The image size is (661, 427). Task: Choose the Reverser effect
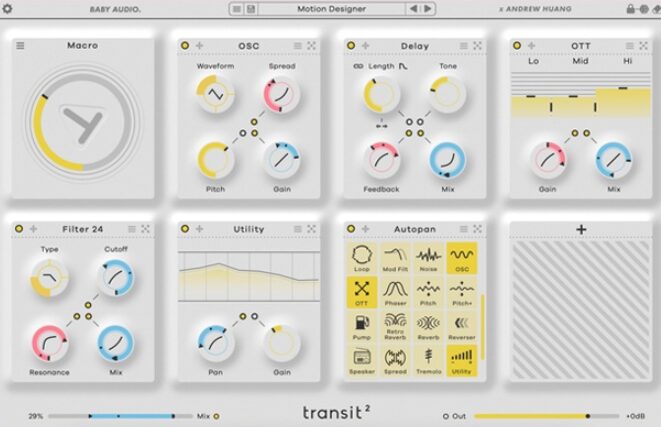click(463, 326)
